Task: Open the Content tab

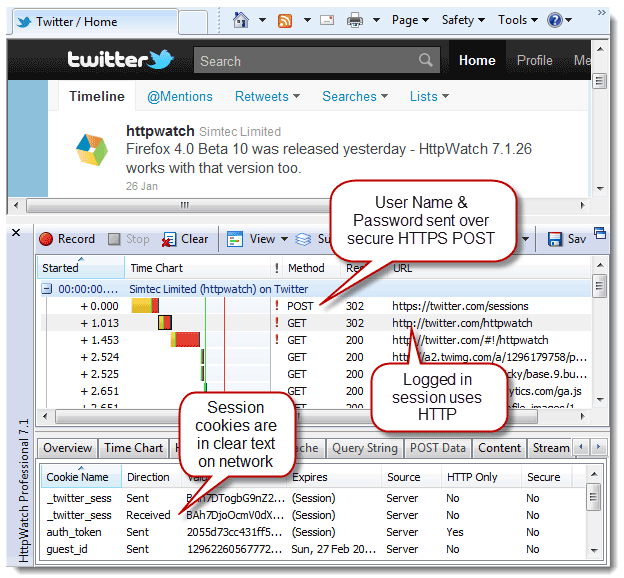Action: [499, 448]
